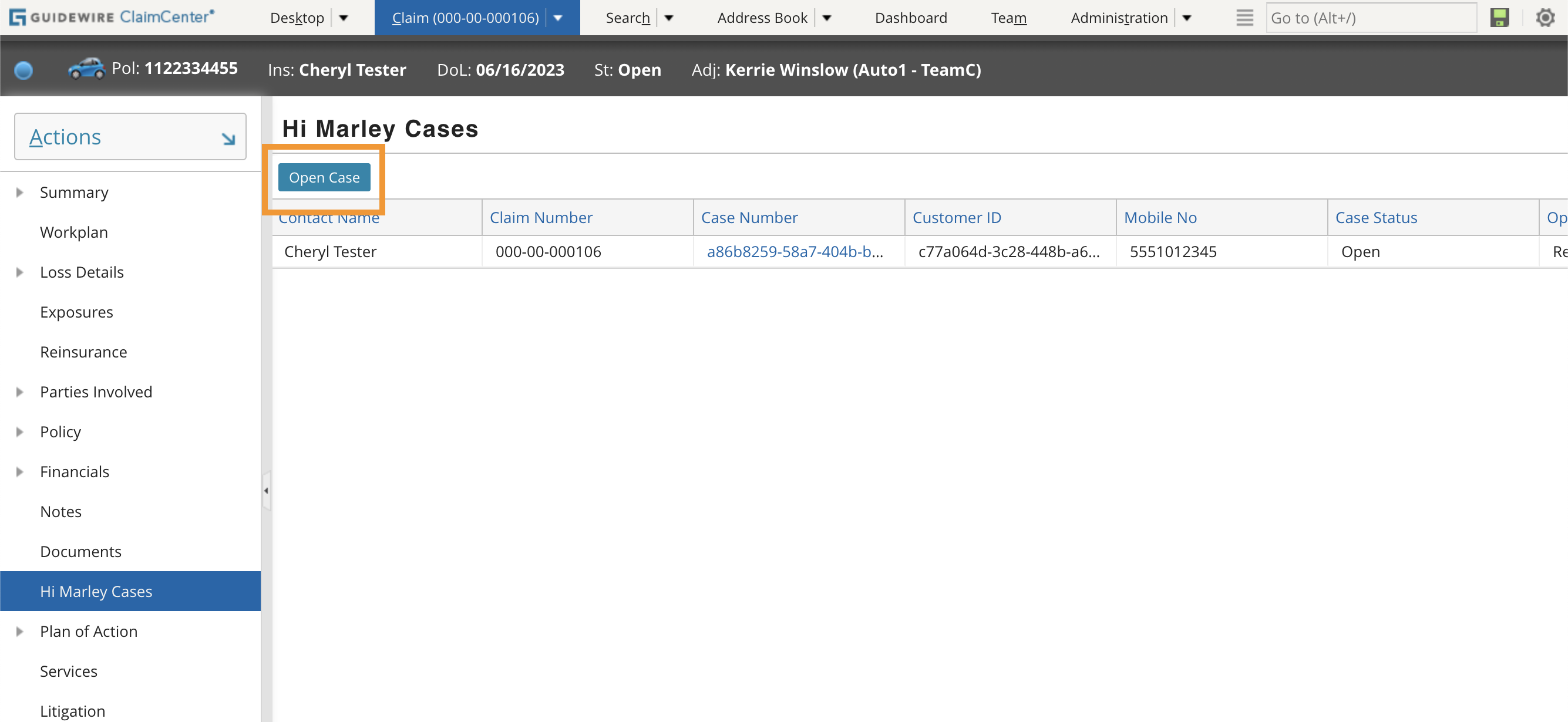Screen dimensions: 1568x722
Task: Open the Address Book dropdown
Action: (x=828, y=18)
